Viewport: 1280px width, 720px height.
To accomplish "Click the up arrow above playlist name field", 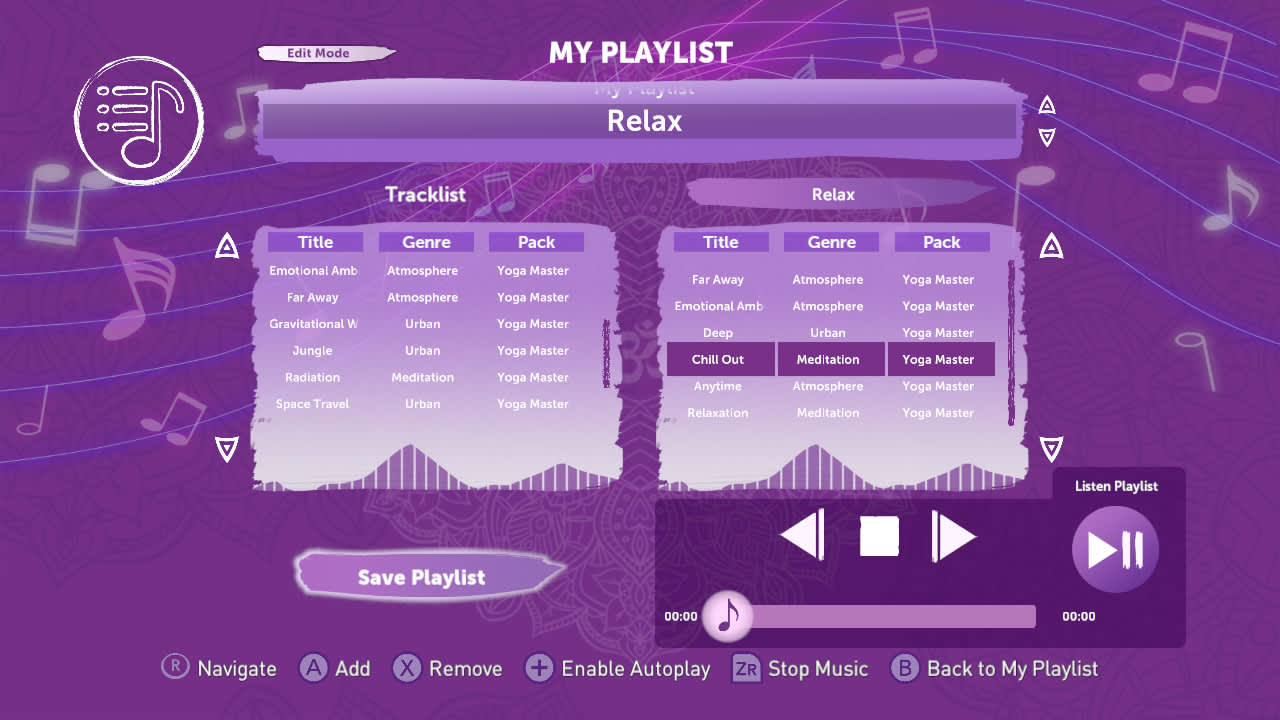I will [1047, 103].
